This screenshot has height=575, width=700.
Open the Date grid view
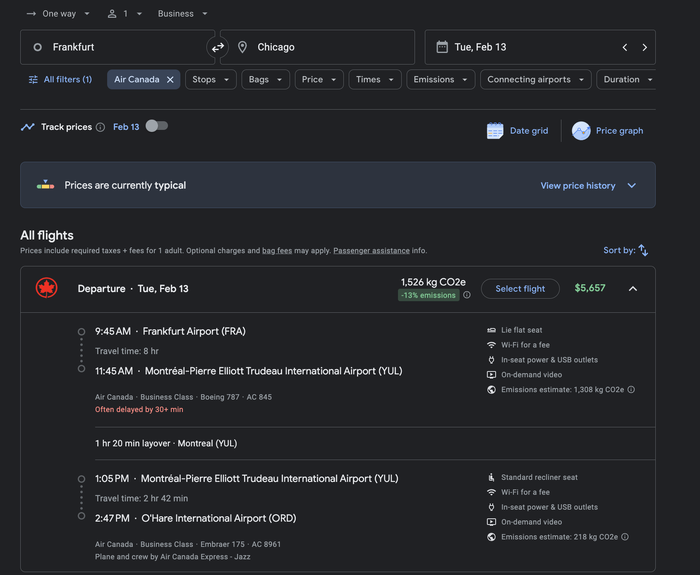point(517,131)
